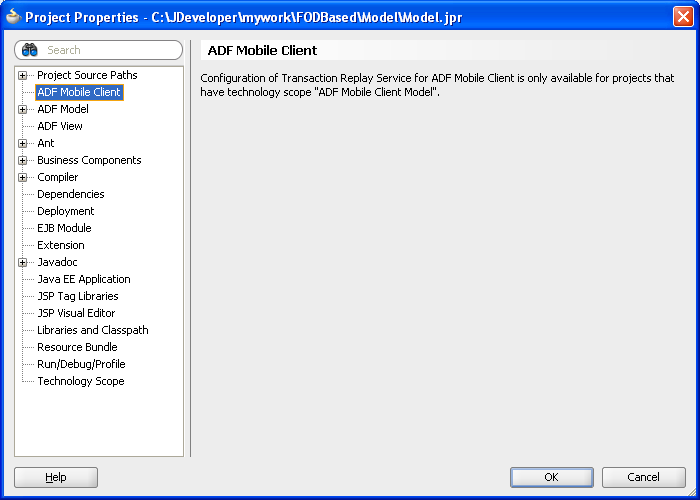
Task: Click the JDeveloper title bar icon
Action: 13,17
